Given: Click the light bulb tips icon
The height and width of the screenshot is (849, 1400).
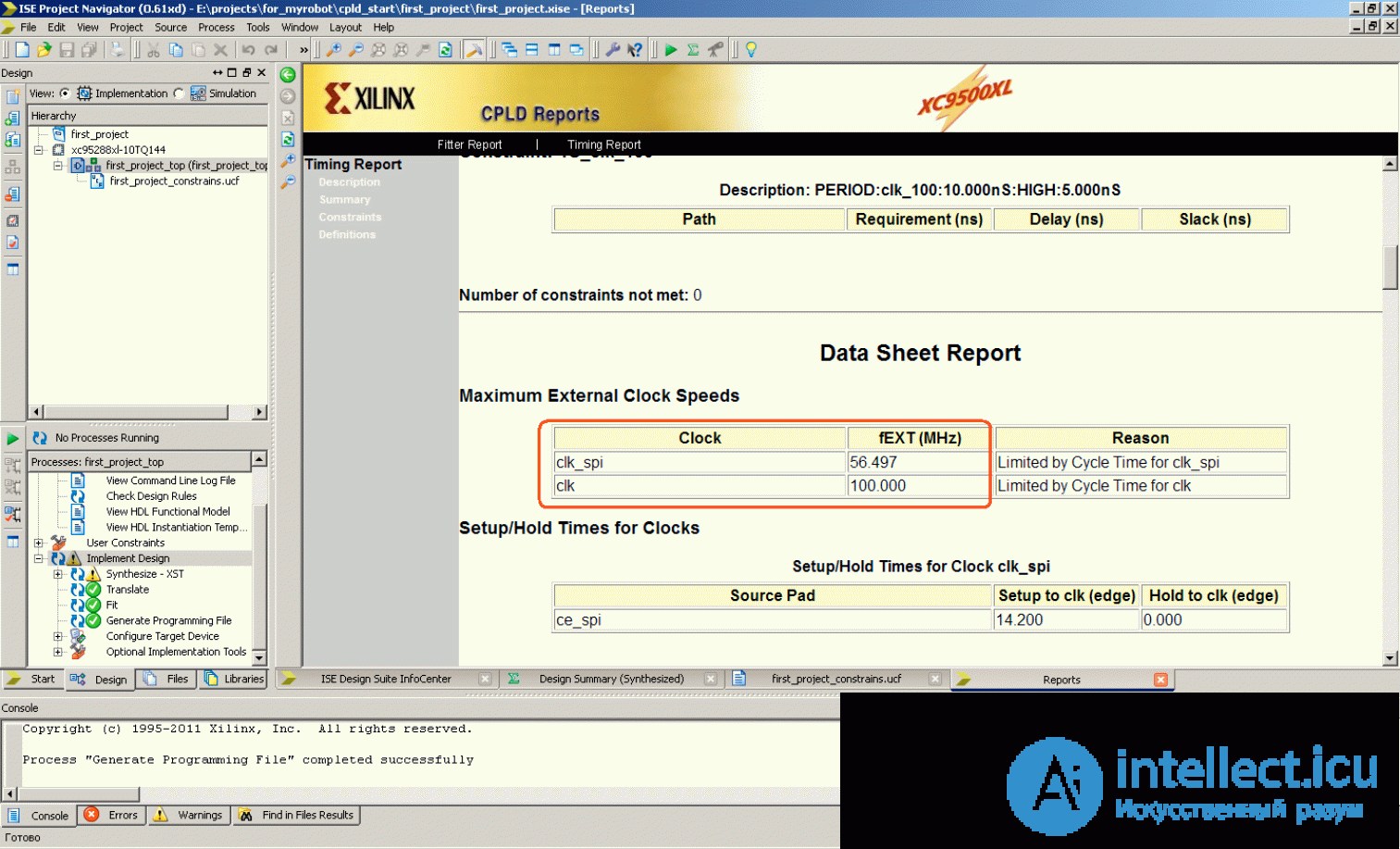Looking at the screenshot, I should coord(751,50).
